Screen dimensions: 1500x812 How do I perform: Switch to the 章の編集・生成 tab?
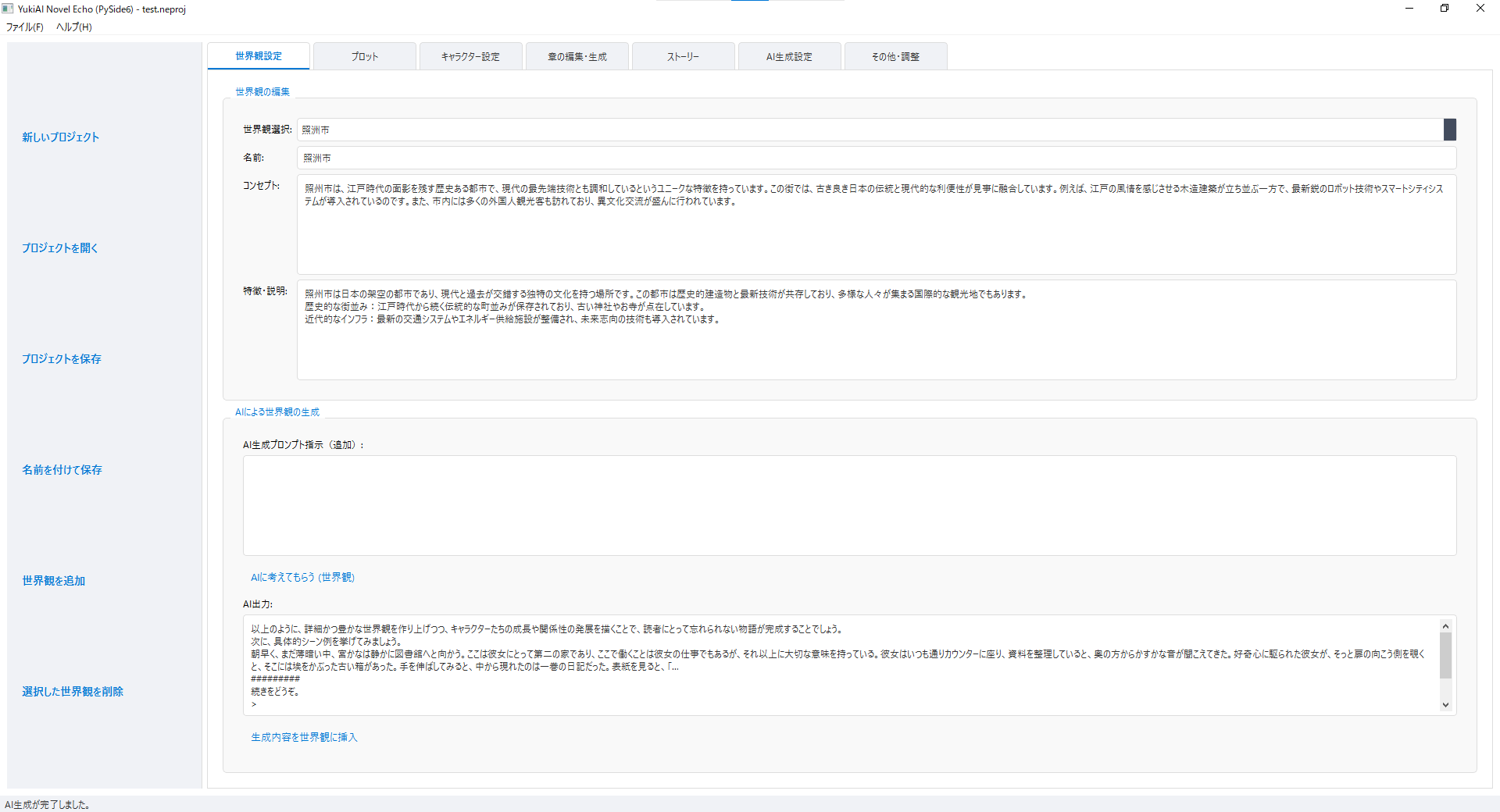(577, 55)
